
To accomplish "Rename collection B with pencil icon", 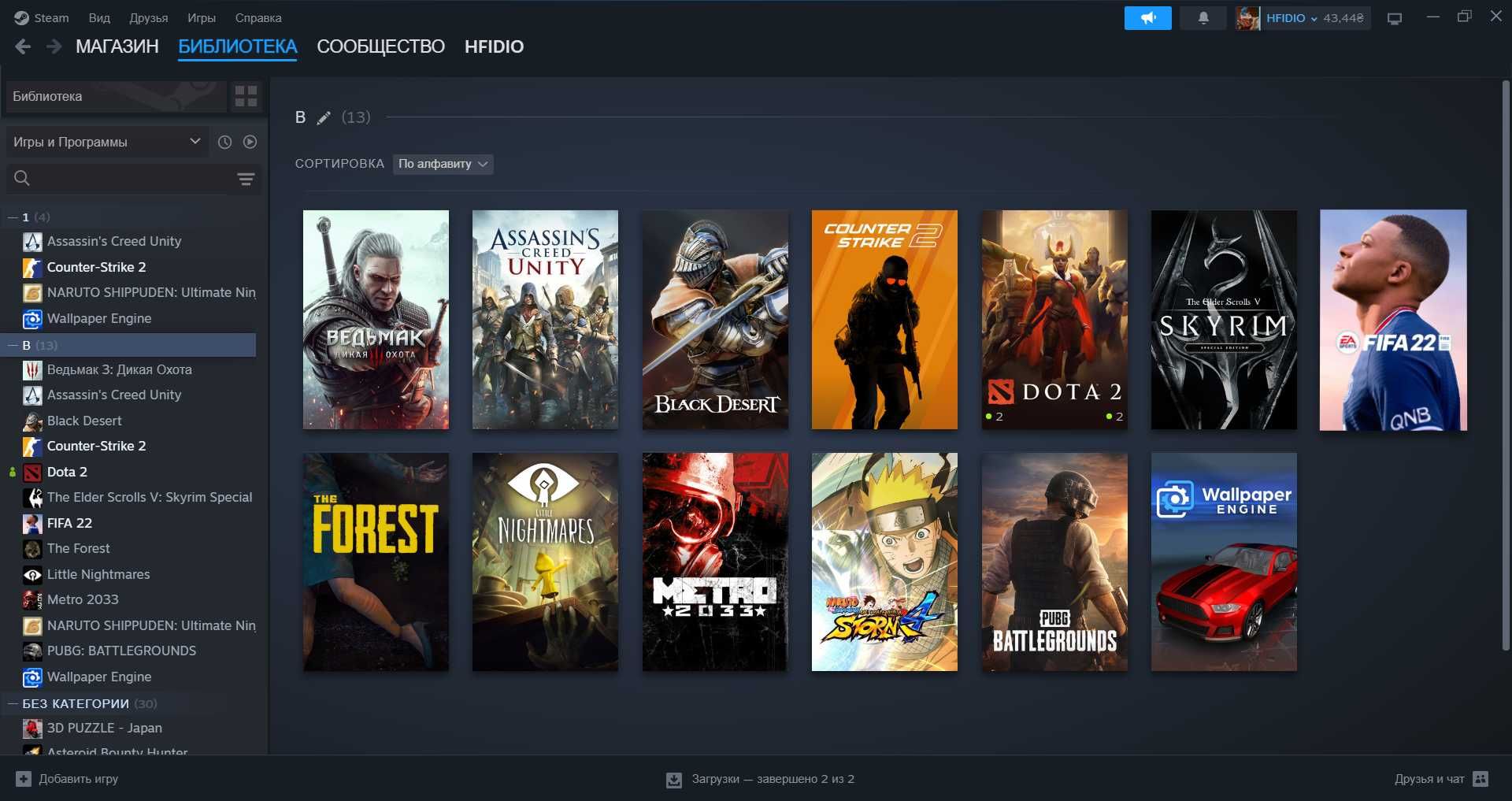I will pyautogui.click(x=324, y=118).
